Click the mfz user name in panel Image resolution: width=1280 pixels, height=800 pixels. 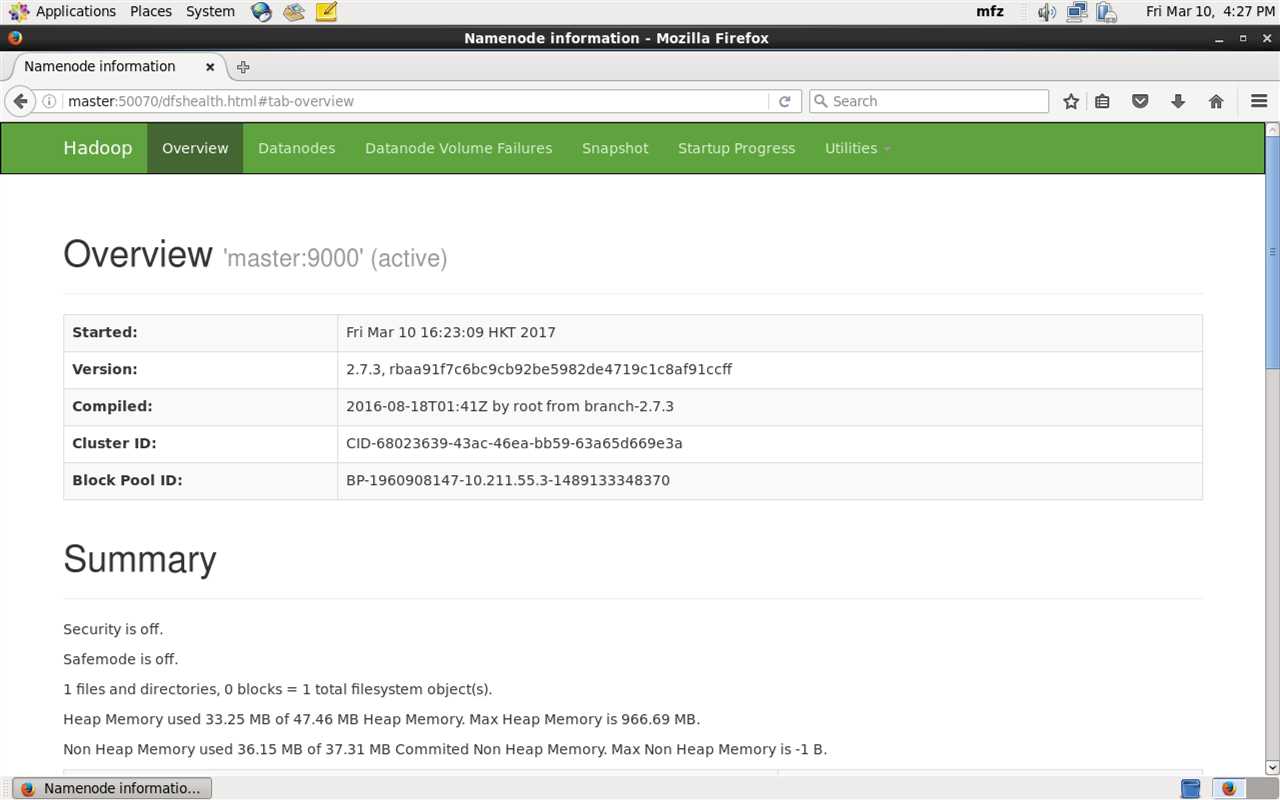[x=990, y=12]
